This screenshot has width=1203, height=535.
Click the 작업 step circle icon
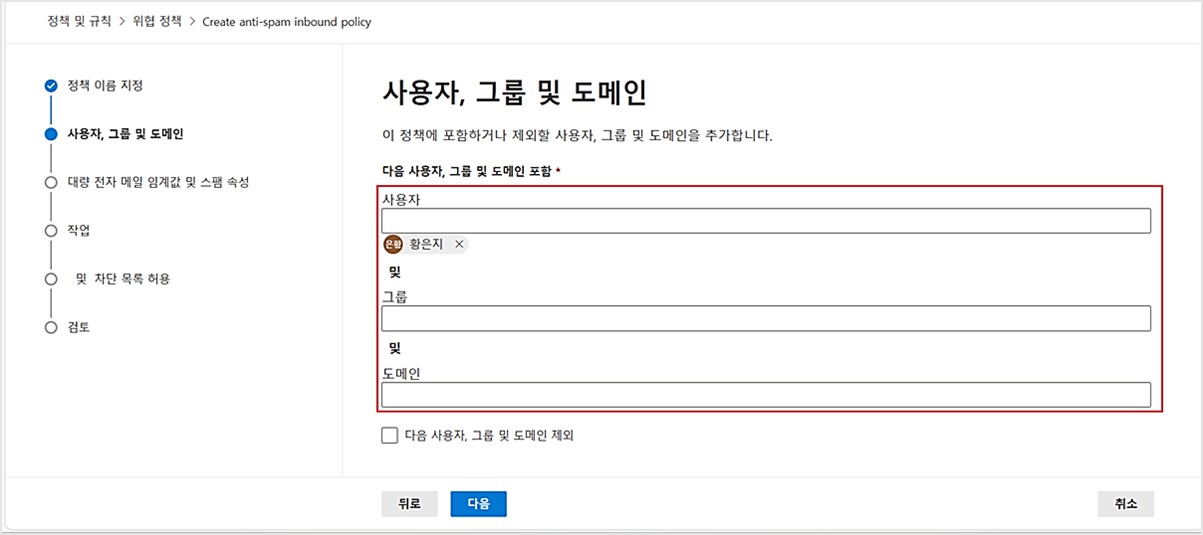click(51, 231)
